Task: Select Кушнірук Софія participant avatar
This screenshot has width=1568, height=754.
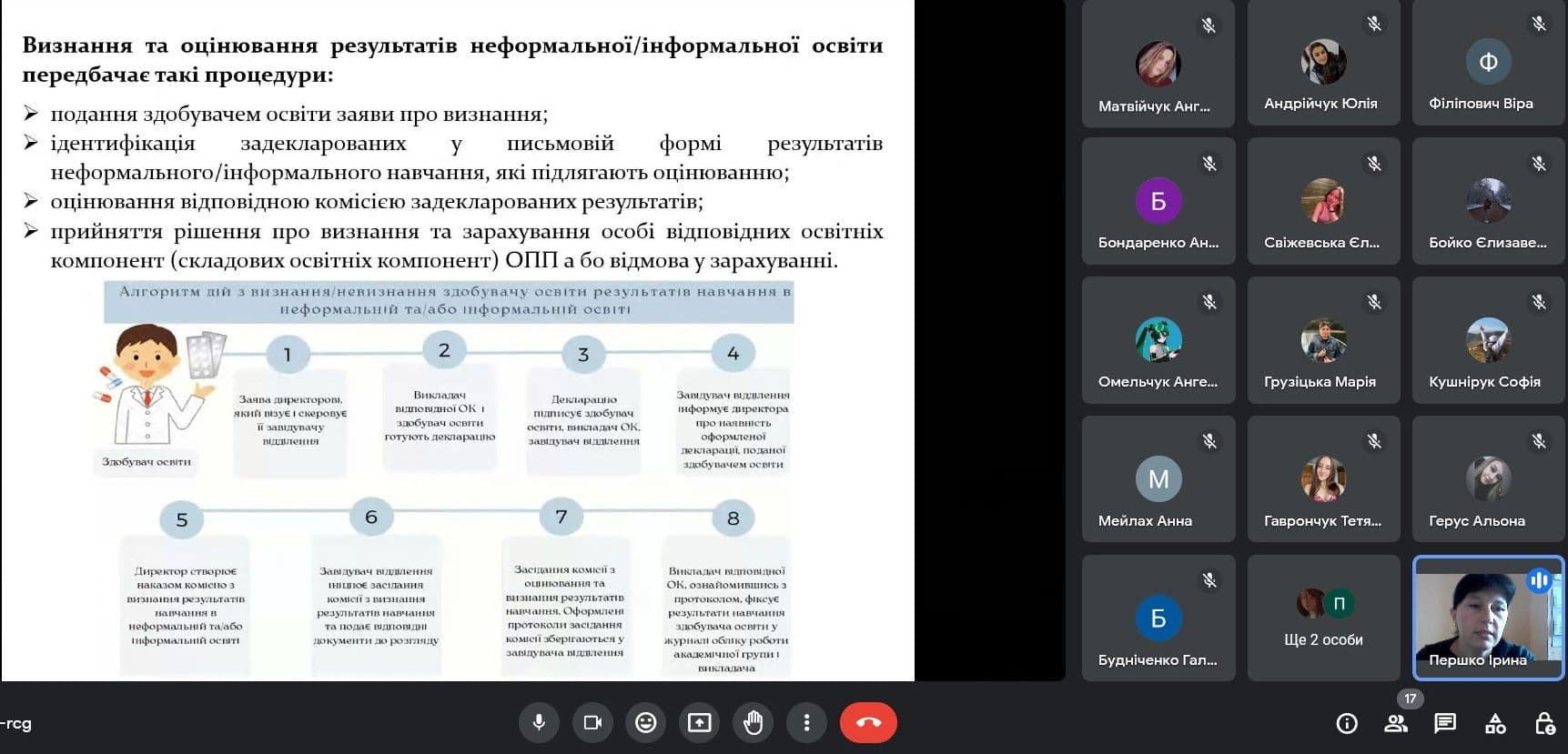Action: [x=1489, y=340]
